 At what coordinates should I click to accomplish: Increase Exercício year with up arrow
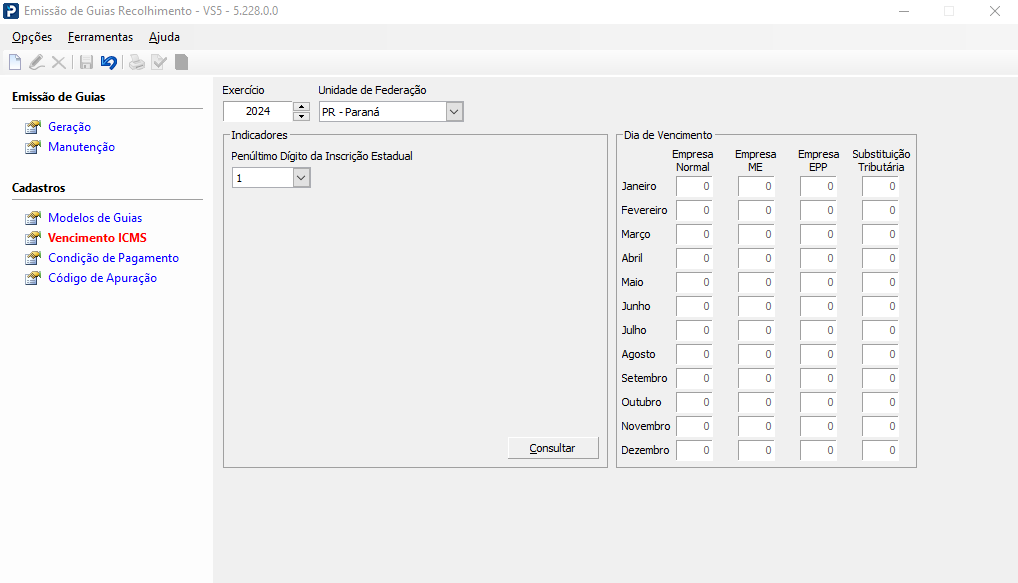(301, 106)
